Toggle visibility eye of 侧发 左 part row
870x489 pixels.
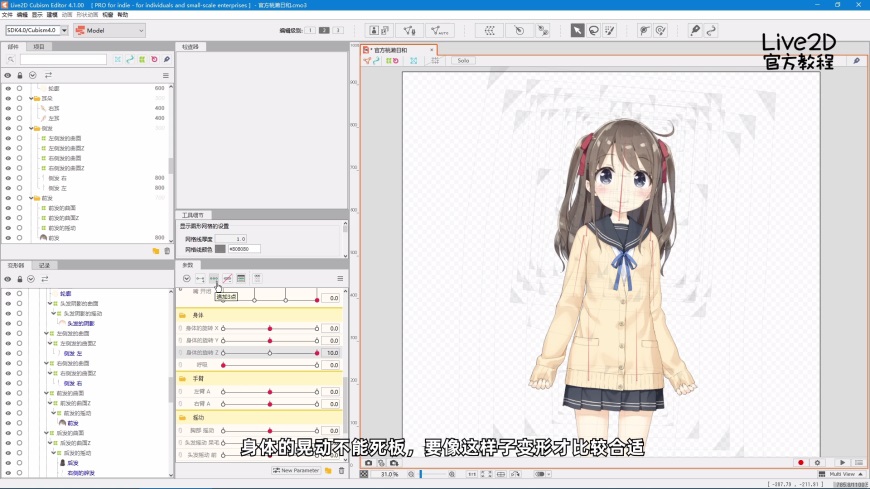(8, 188)
